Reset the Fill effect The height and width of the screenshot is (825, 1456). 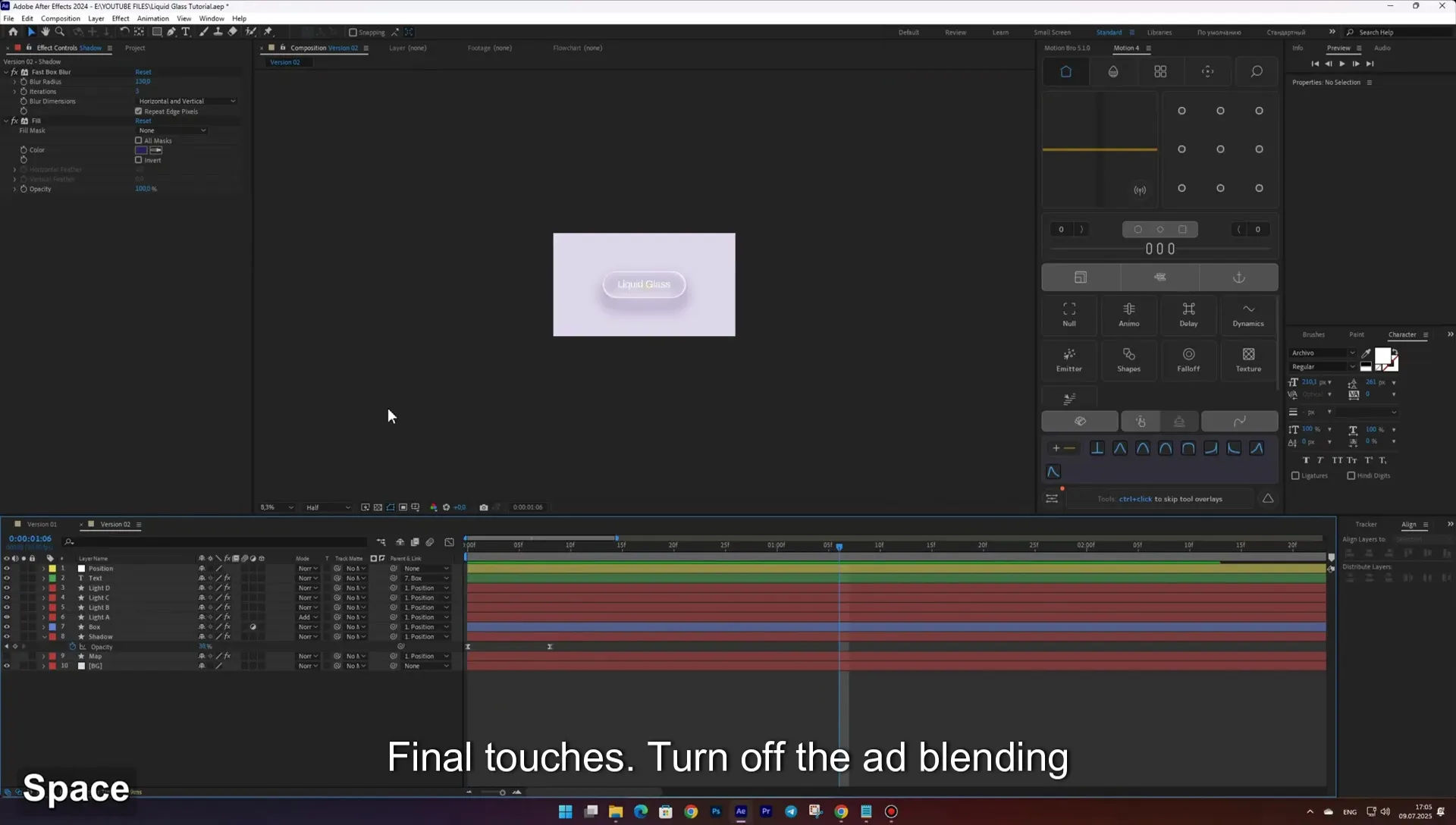143,121
